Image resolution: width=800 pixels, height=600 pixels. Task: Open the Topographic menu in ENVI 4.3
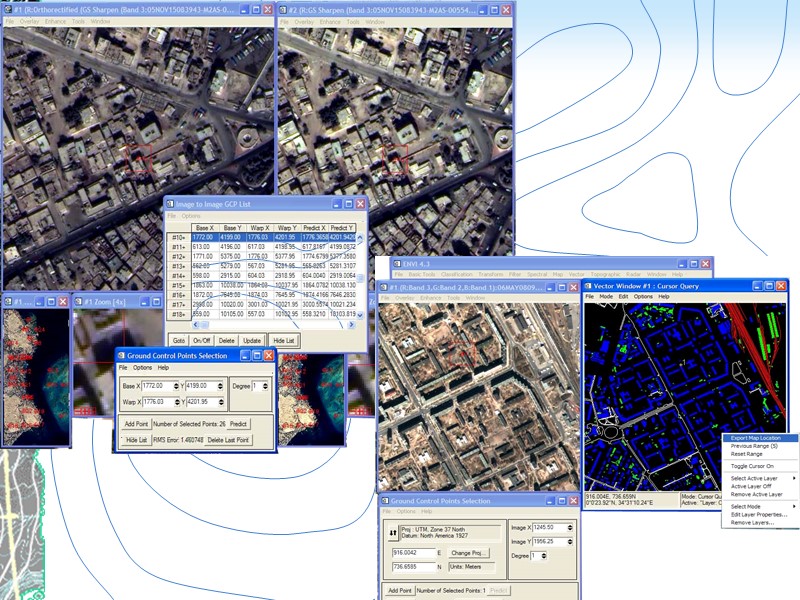tap(605, 274)
